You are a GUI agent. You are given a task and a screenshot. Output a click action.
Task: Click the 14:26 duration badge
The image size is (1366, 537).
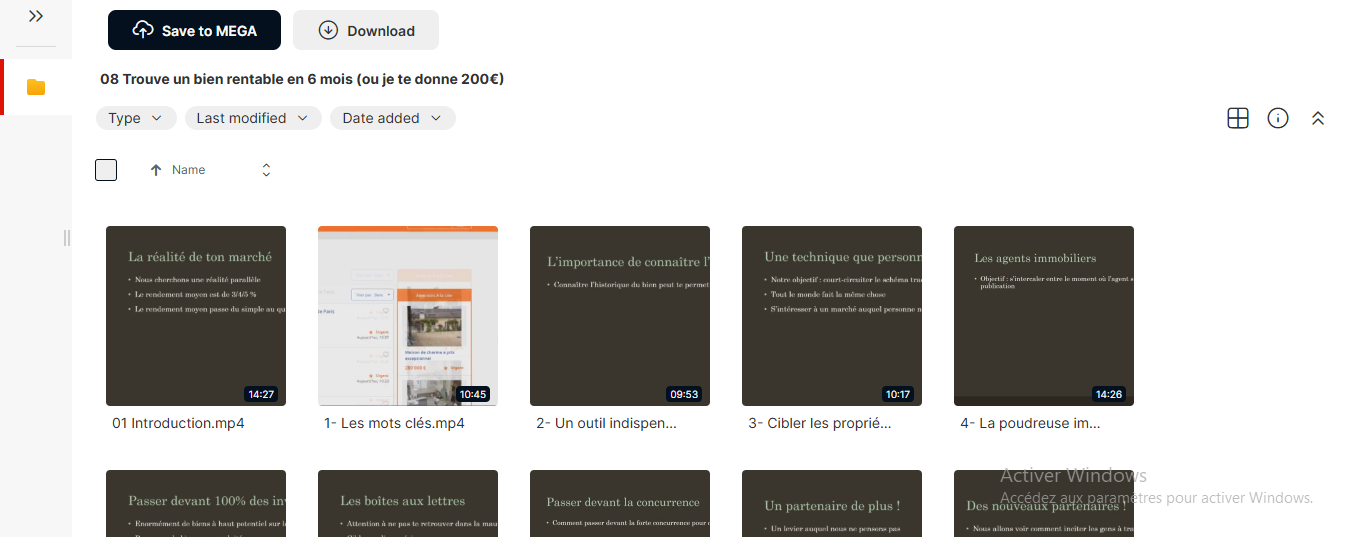(x=1108, y=394)
